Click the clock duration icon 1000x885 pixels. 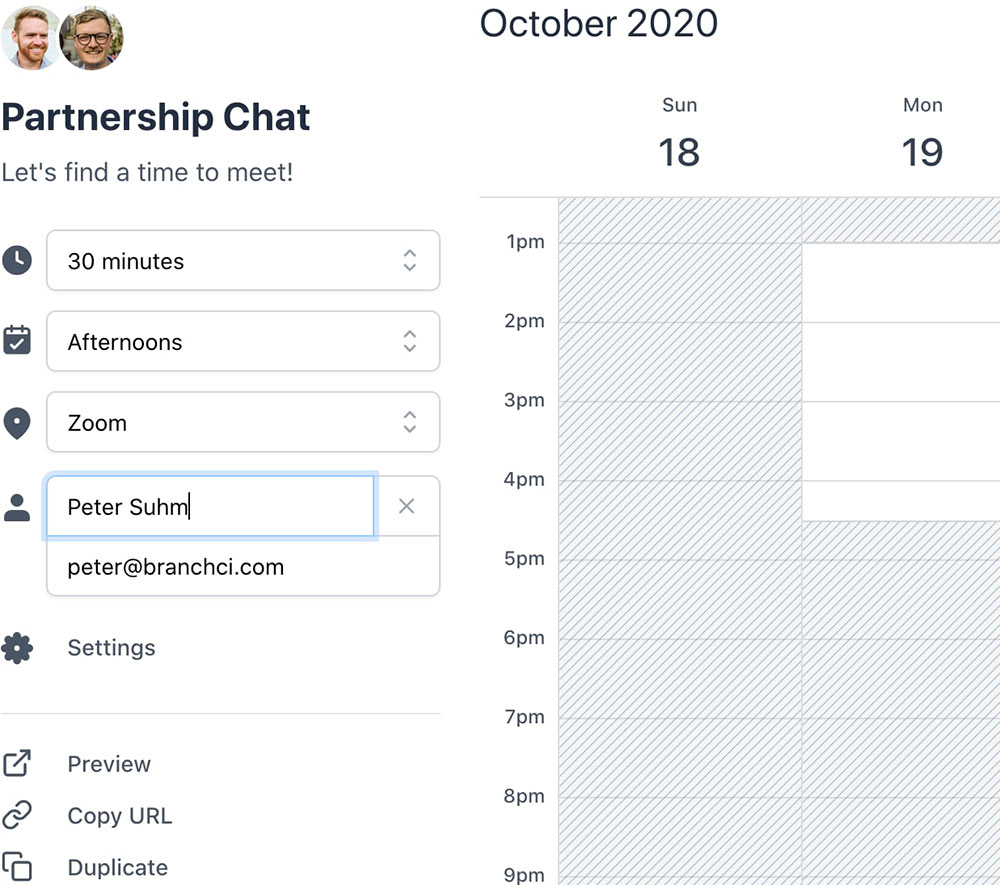[17, 261]
